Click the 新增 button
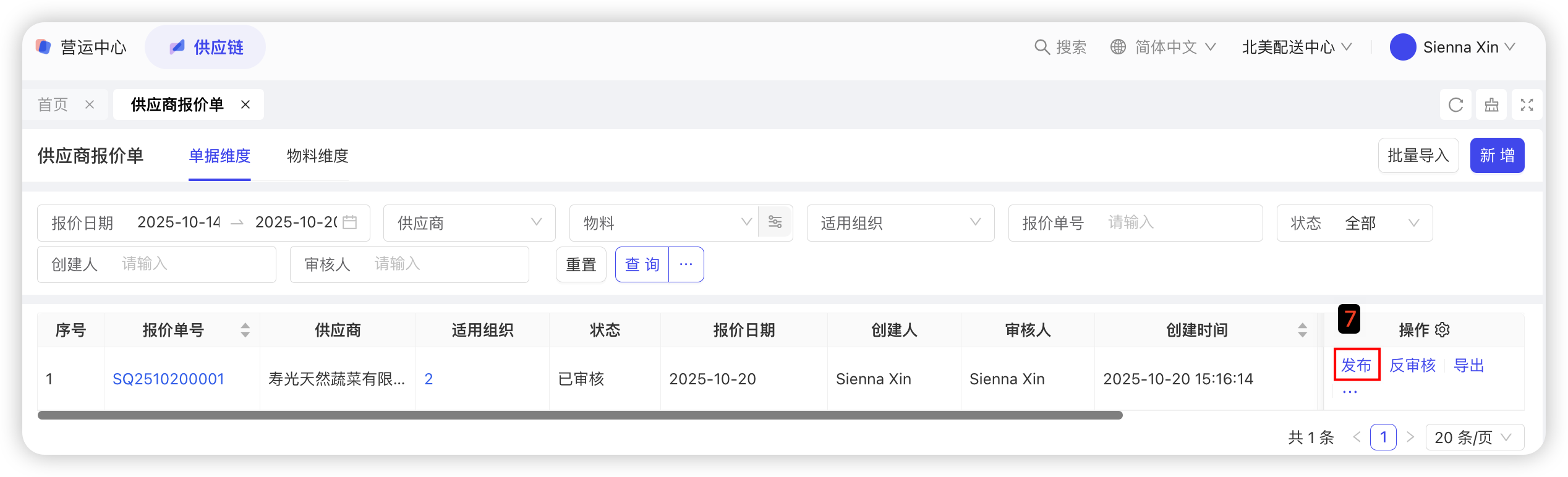 click(1497, 156)
